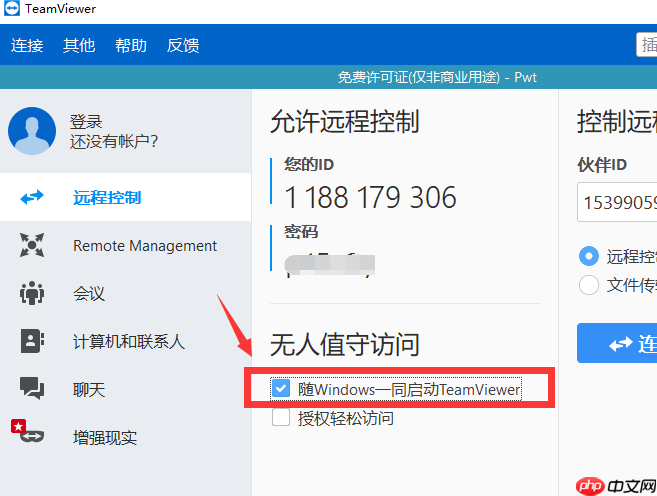Check the 授权轻松访问 checkbox
Screen dimensions: 657x496
pos(281,417)
